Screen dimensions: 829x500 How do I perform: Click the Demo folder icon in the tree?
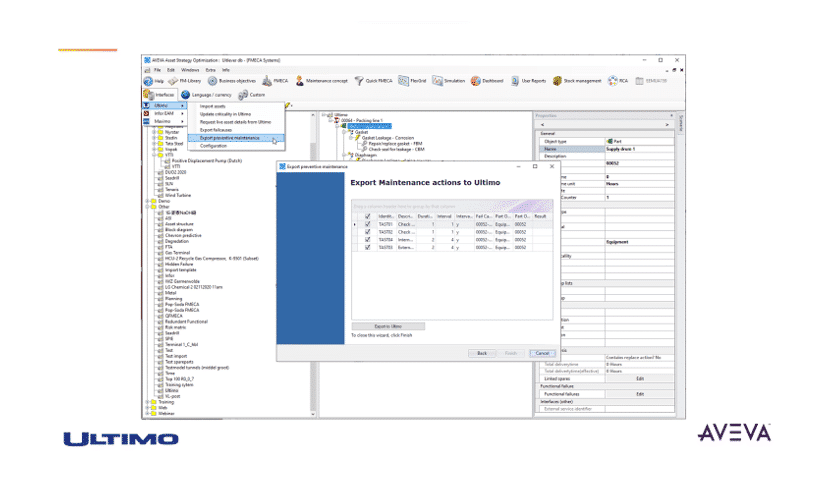pos(154,201)
